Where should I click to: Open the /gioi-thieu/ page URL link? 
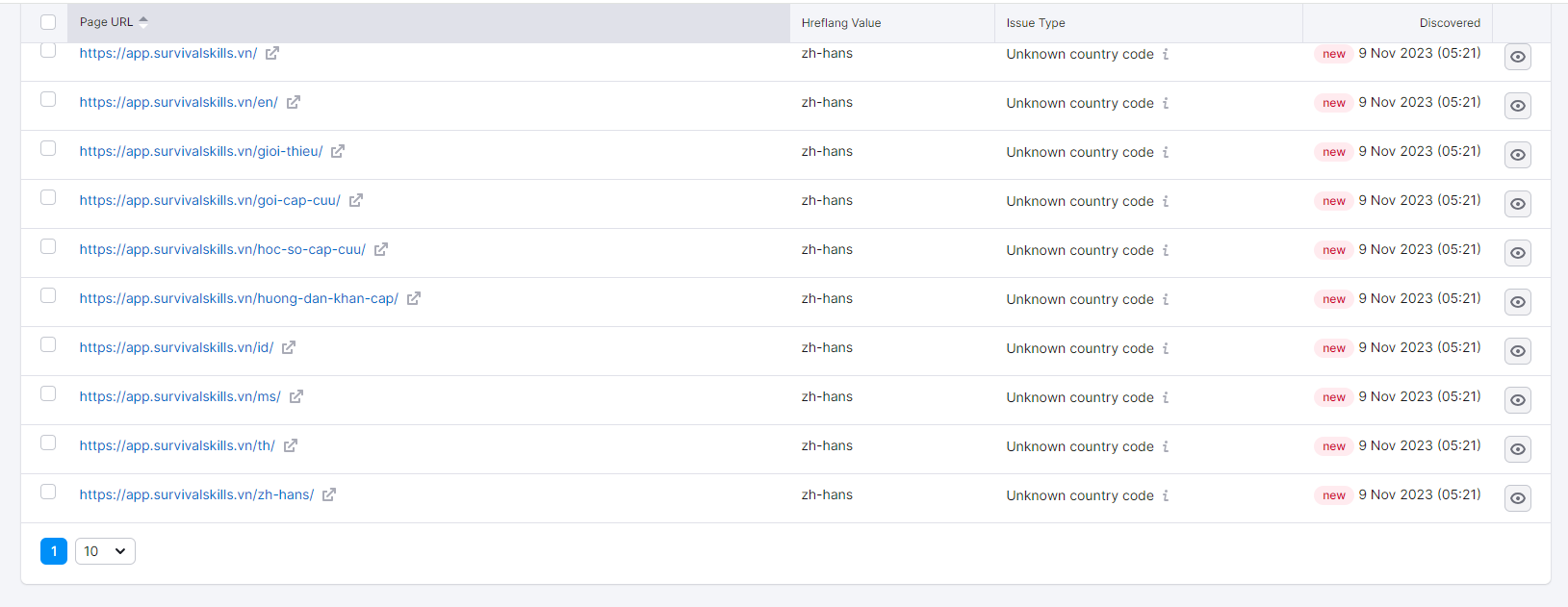point(201,151)
